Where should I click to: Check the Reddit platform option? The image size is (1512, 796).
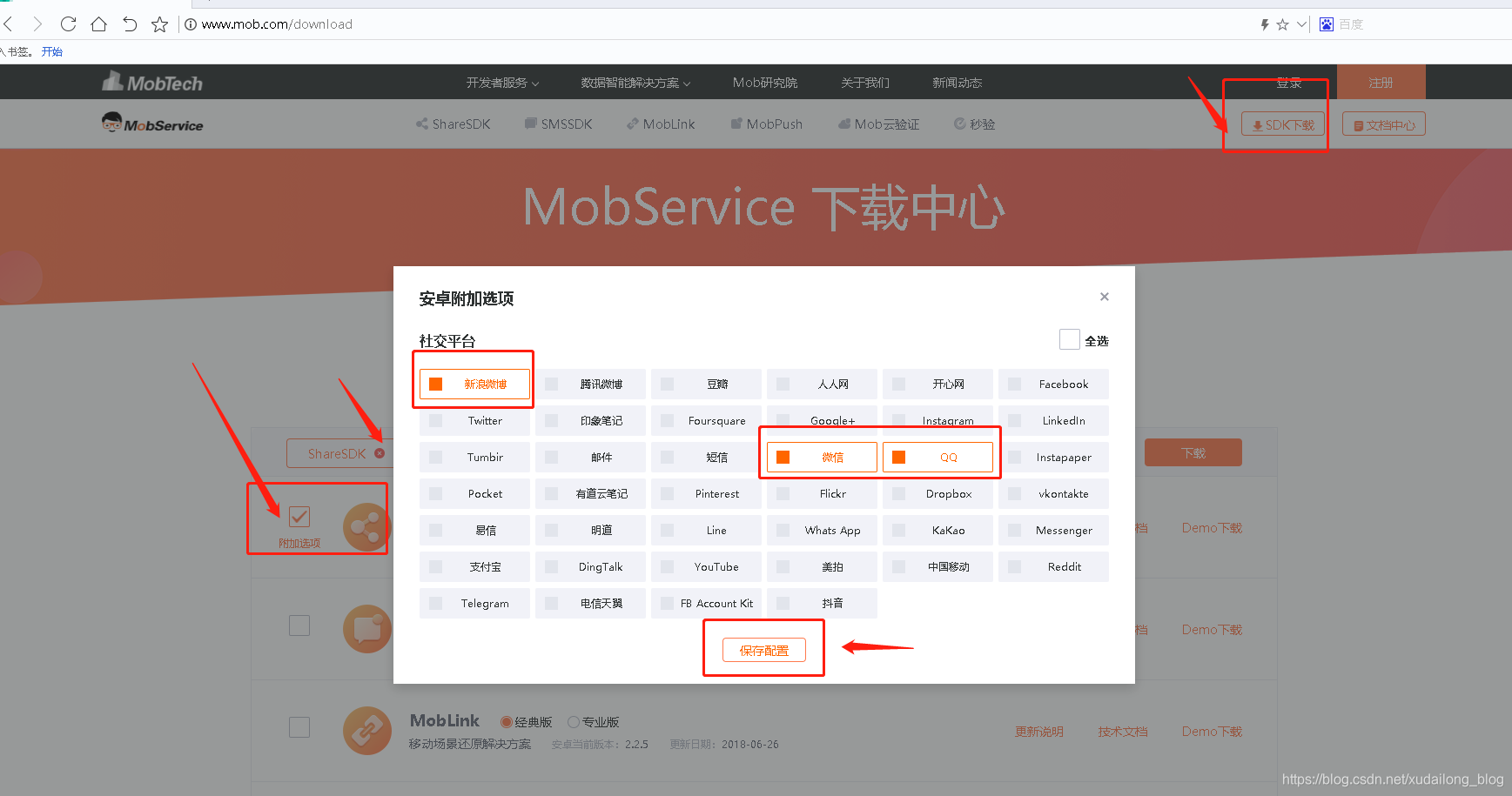[x=1053, y=566]
